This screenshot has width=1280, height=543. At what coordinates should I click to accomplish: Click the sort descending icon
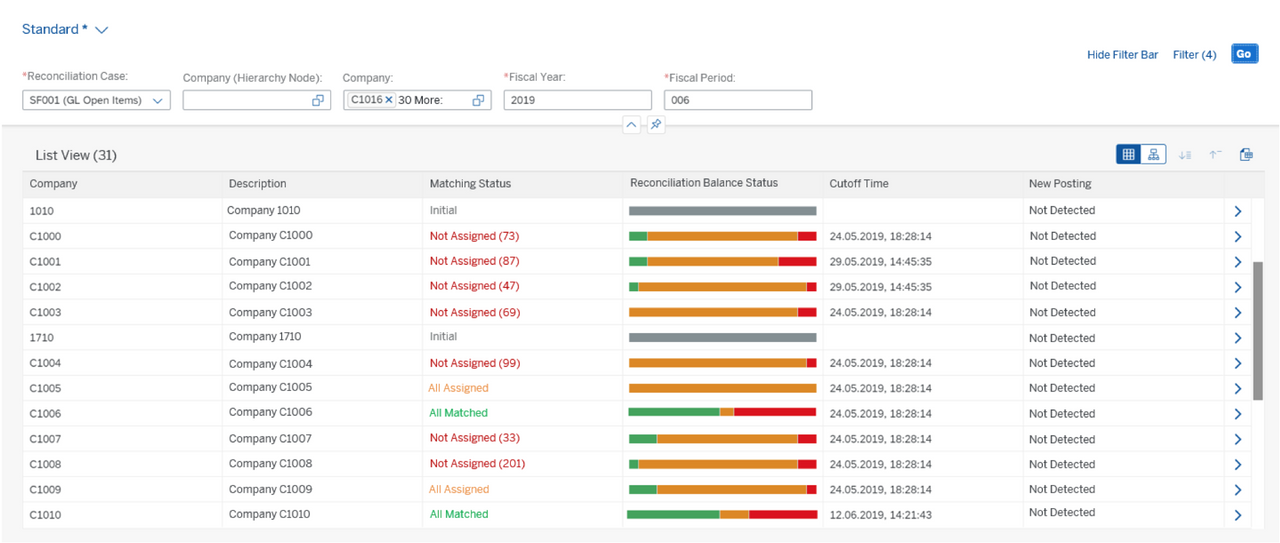[1185, 155]
